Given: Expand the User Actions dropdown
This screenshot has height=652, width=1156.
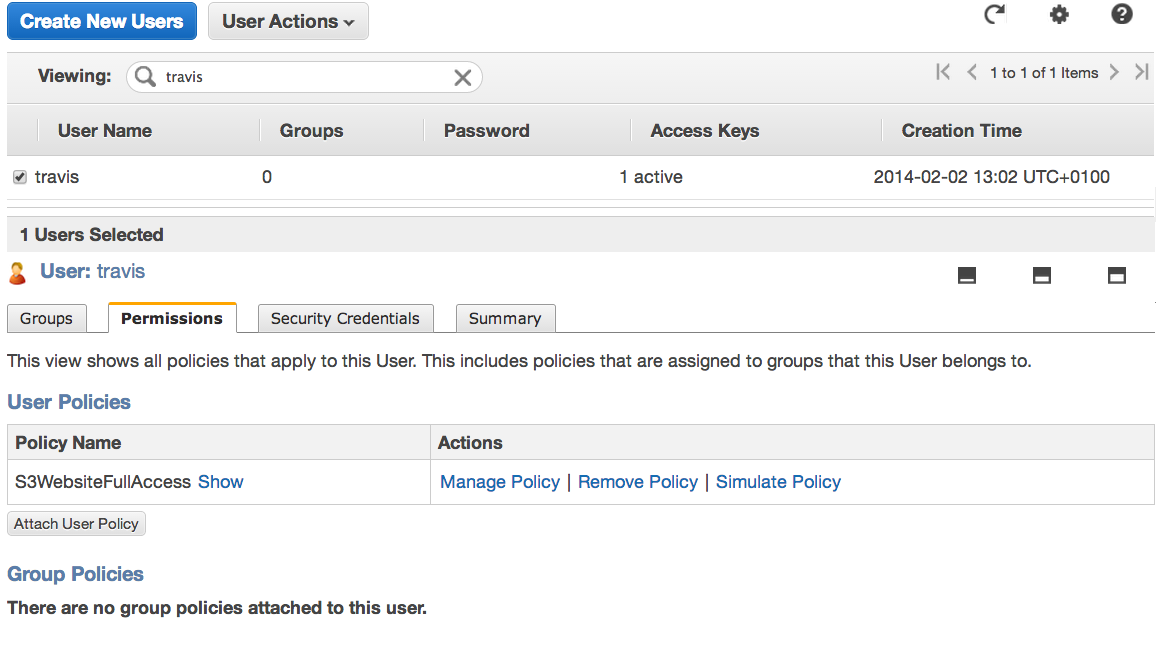Looking at the screenshot, I should pos(288,21).
